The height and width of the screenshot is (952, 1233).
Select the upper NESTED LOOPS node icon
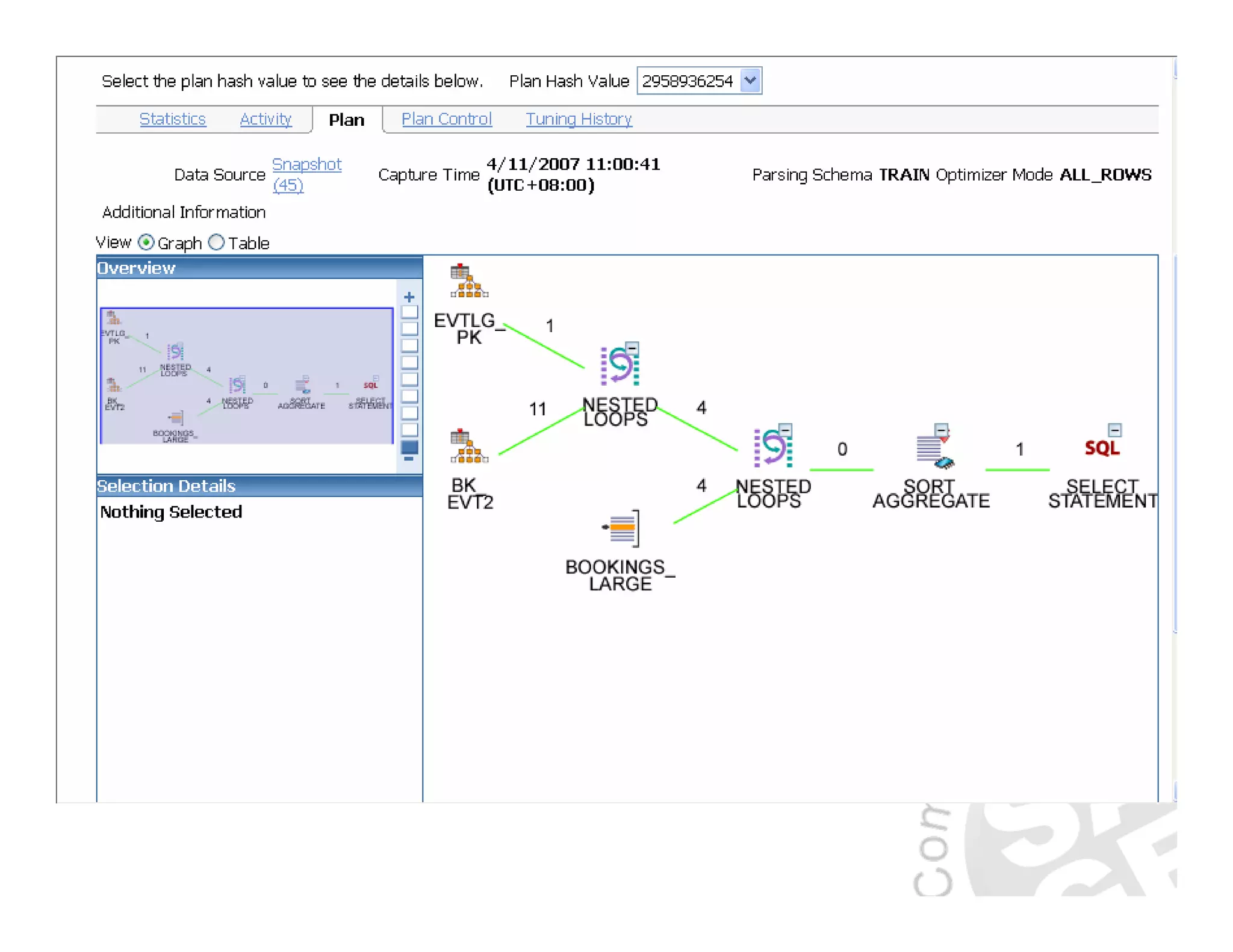(x=618, y=366)
